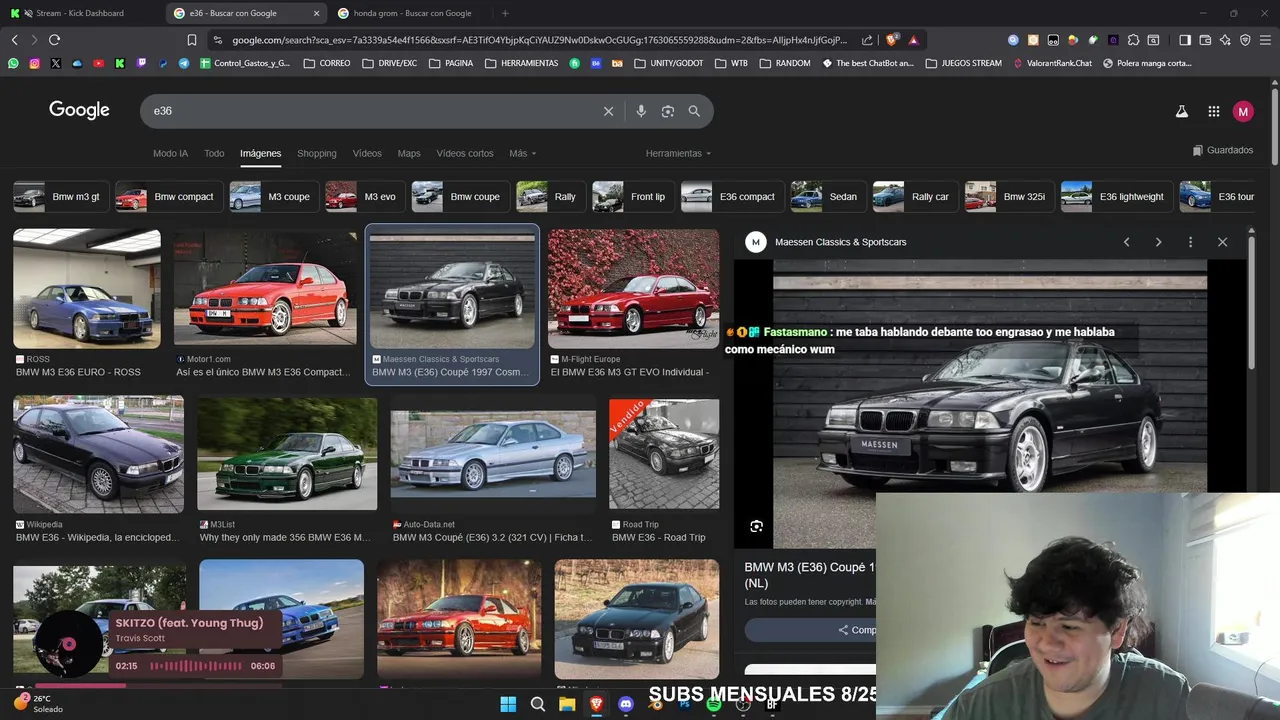Switch to the Maps tab
1280x720 pixels.
click(409, 153)
